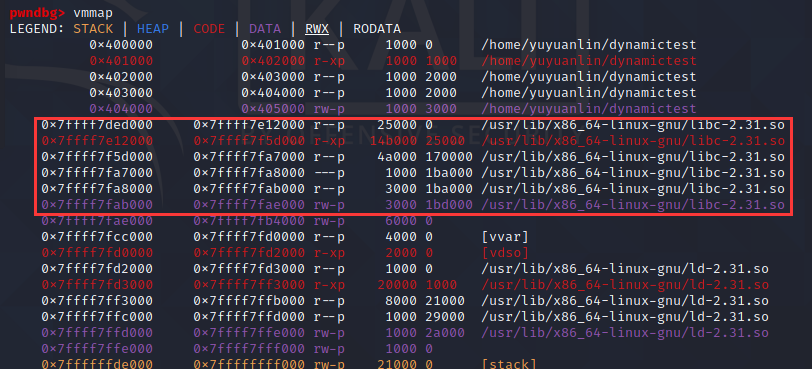
Task: Click the underlined RWX legend label
Action: (317, 29)
